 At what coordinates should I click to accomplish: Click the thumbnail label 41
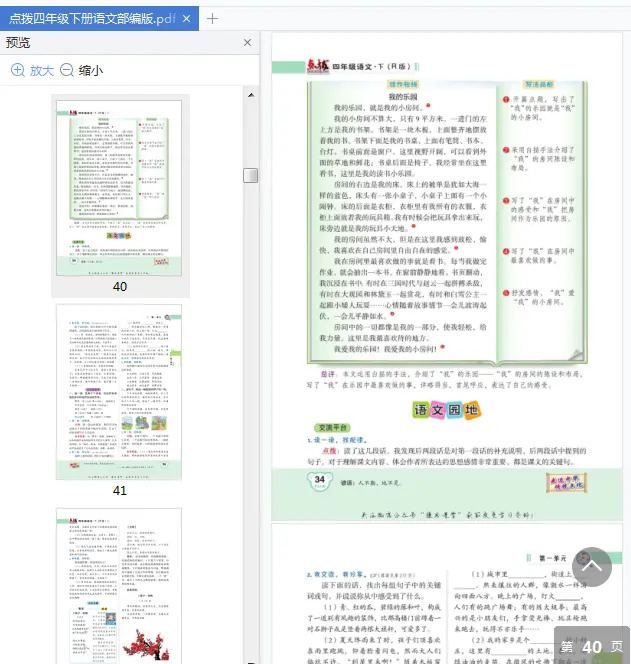(x=119, y=490)
